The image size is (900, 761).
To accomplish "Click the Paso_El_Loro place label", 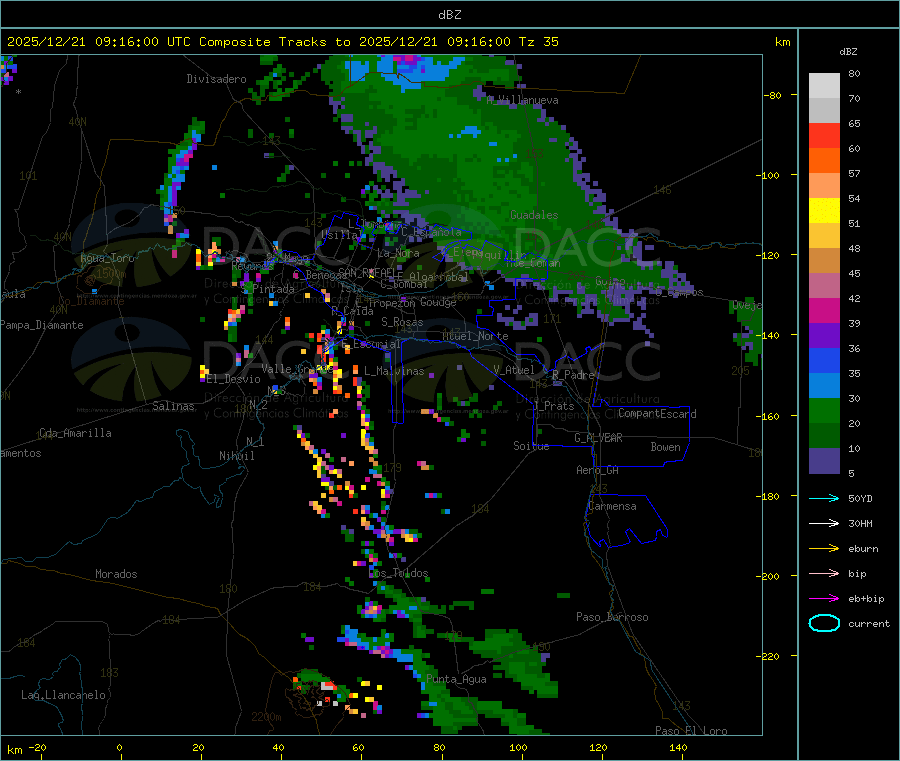I will (x=691, y=731).
